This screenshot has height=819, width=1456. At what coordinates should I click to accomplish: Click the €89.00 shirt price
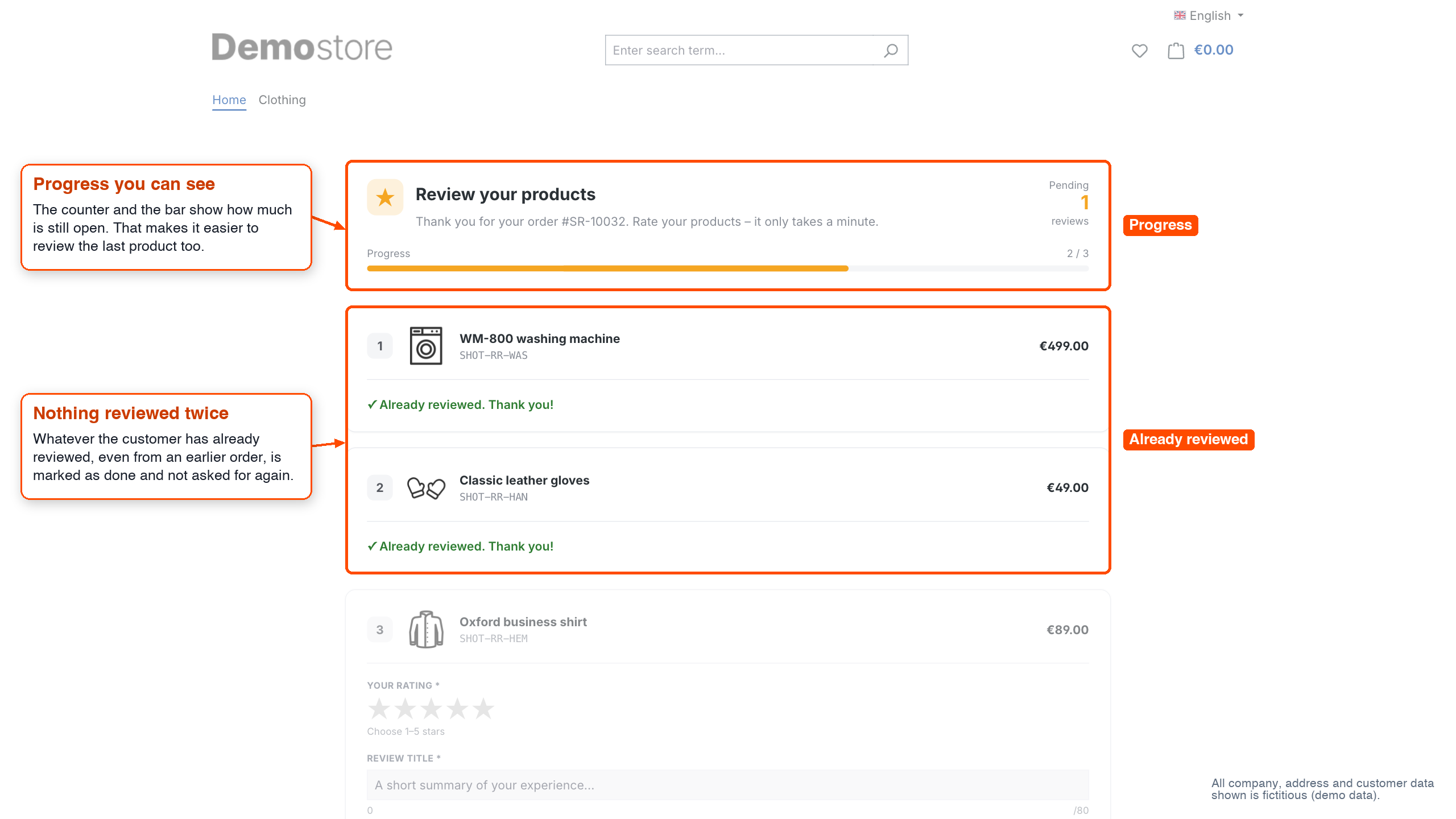point(1068,630)
